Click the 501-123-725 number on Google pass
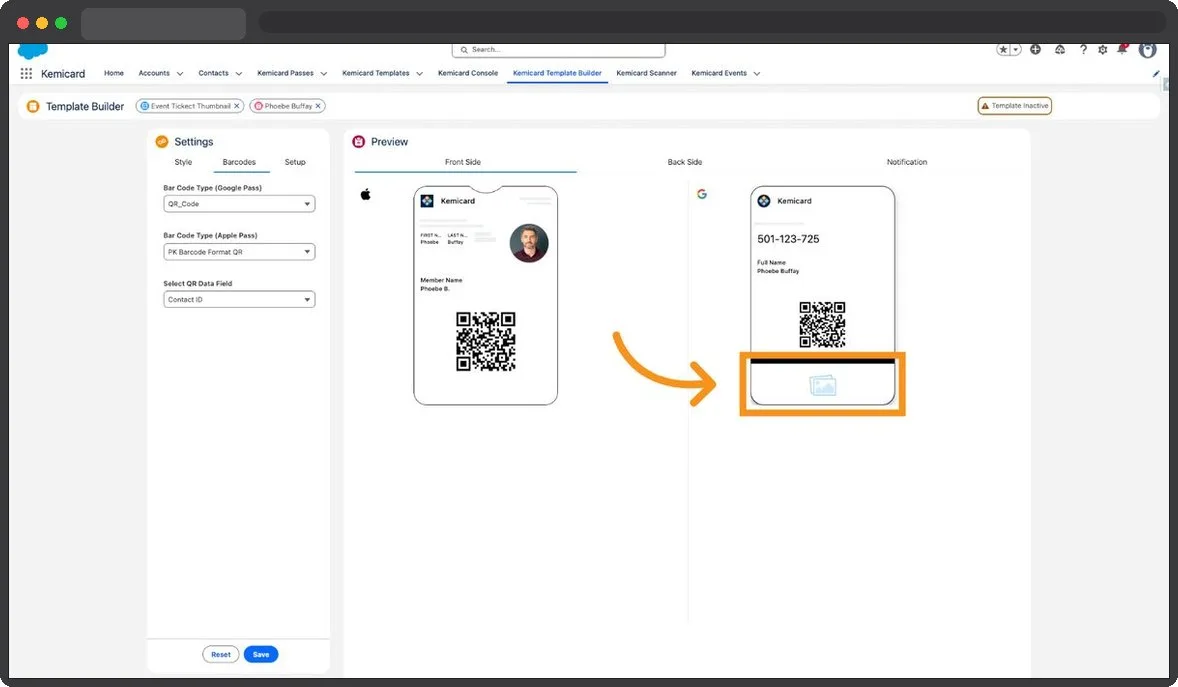The width and height of the screenshot is (1178, 687). coord(788,239)
